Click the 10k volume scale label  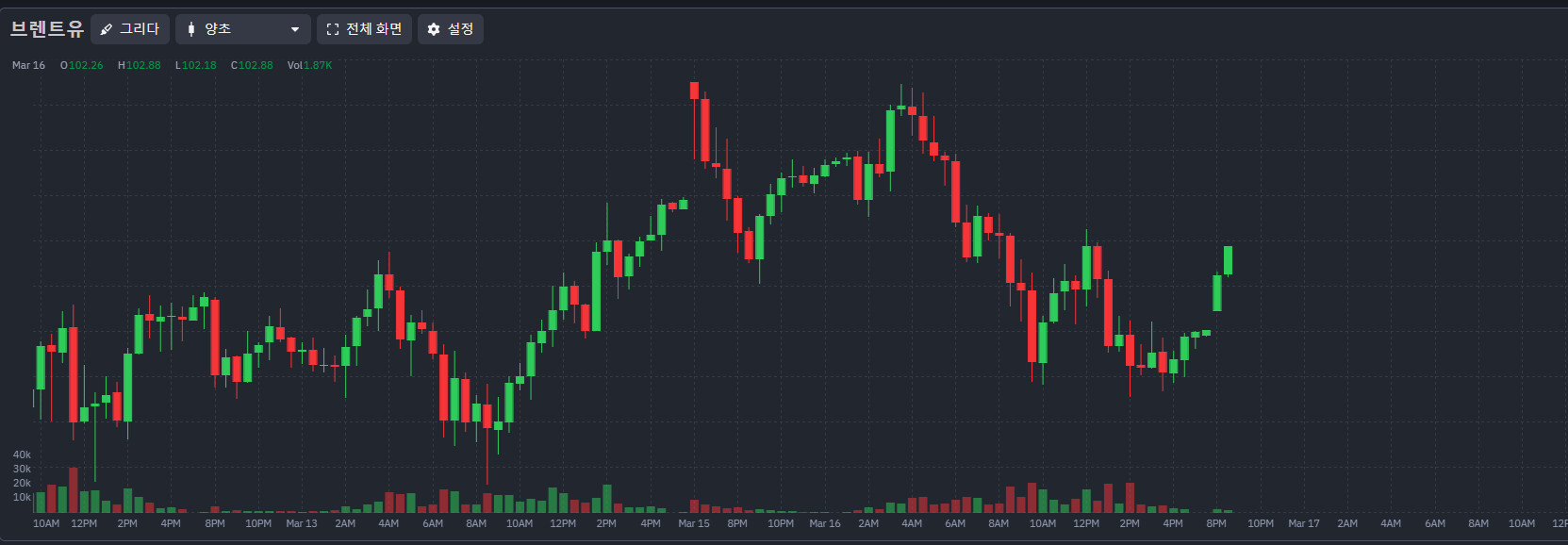22,497
